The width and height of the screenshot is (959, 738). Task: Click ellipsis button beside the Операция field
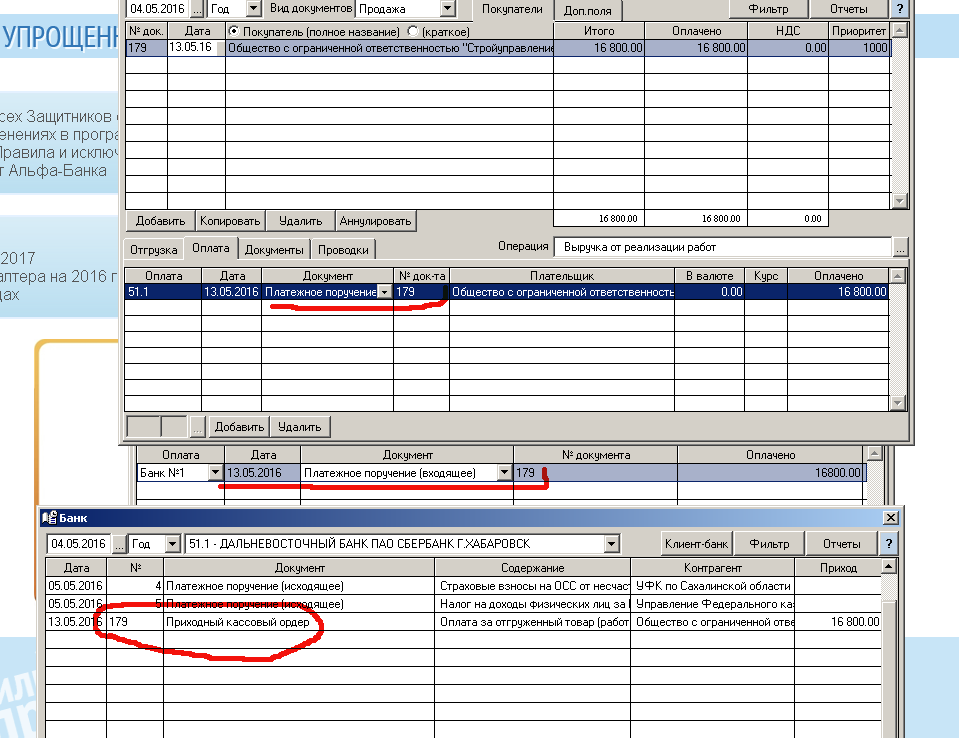(x=901, y=247)
